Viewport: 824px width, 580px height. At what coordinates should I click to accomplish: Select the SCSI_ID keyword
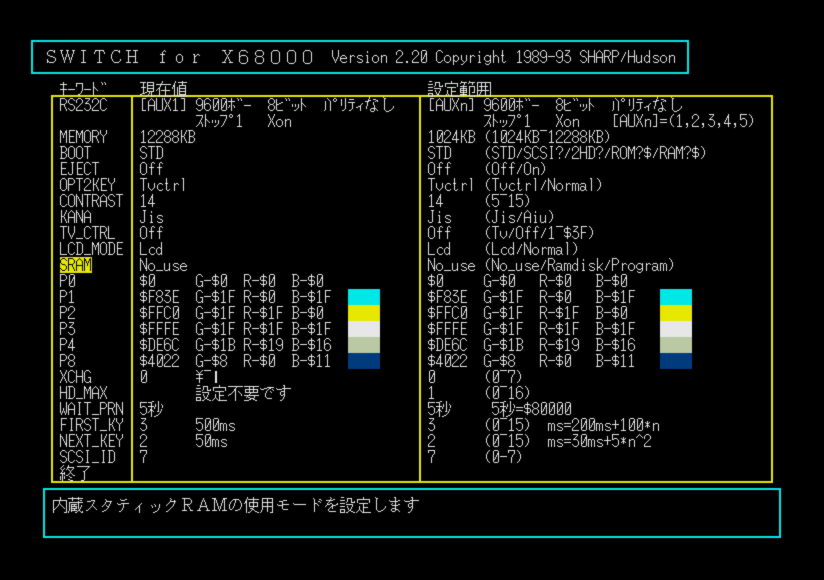[87, 457]
